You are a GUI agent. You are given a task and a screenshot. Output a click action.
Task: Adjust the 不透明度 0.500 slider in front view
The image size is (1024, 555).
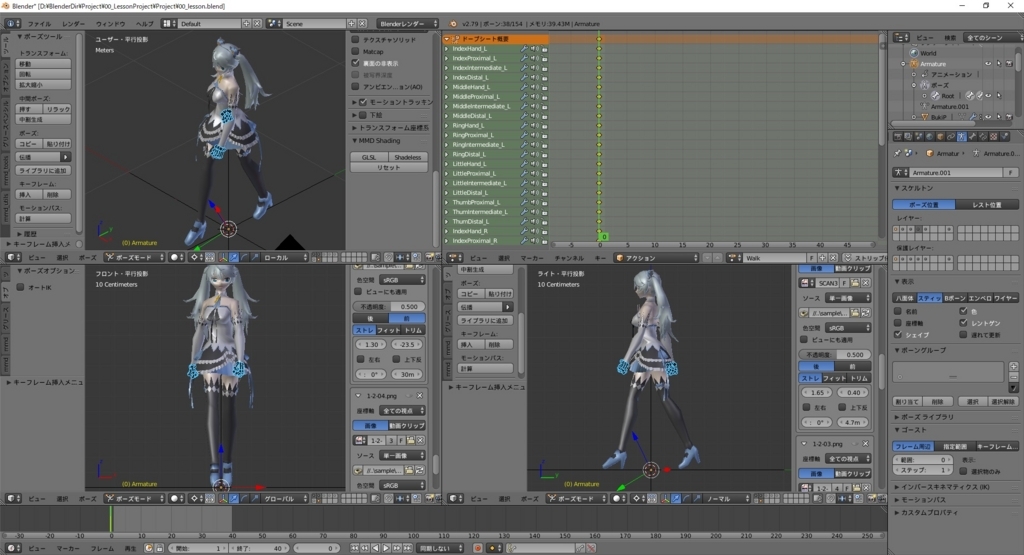389,306
